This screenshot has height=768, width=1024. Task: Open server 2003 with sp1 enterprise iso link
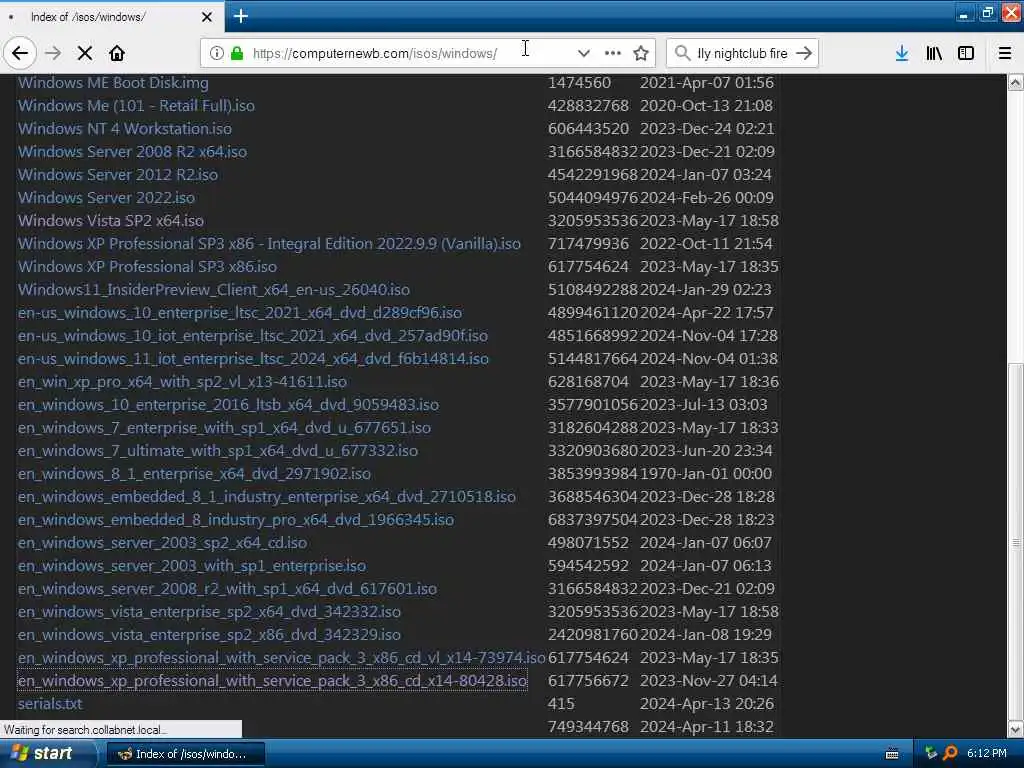(191, 566)
